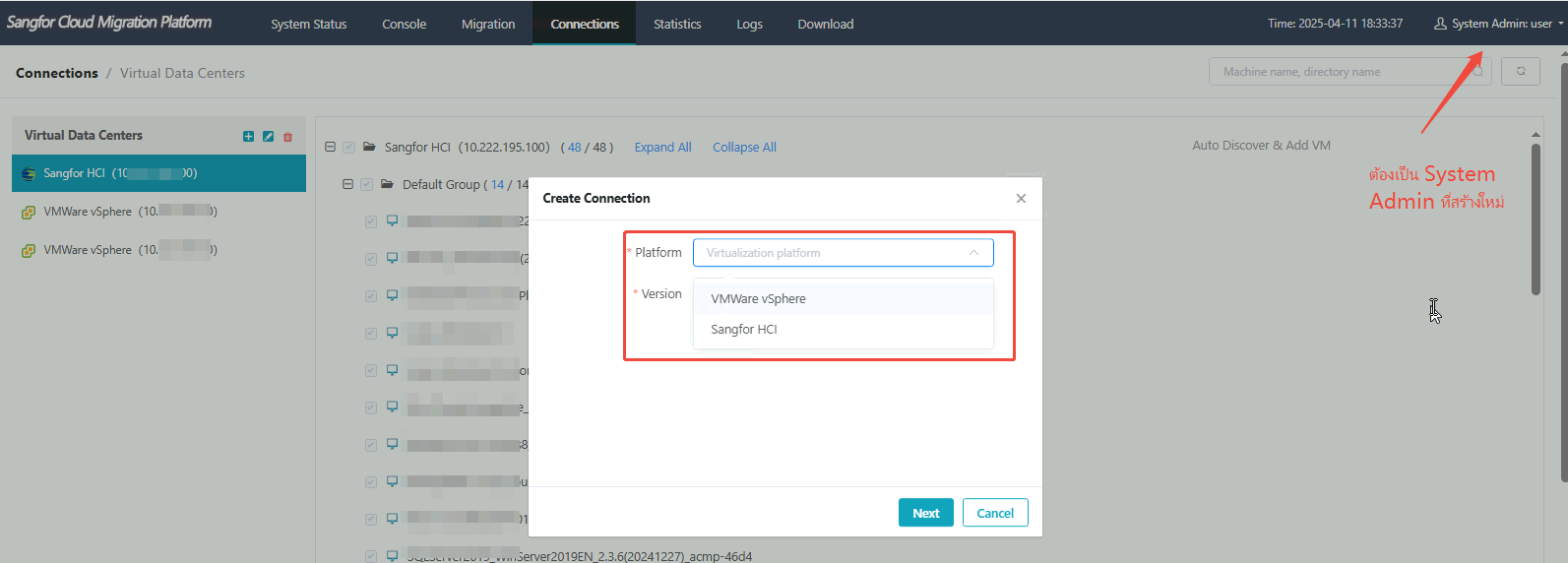Screen dimensions: 1568x563
Task: Select the Sangfor HCI data center entry
Action: 158,173
